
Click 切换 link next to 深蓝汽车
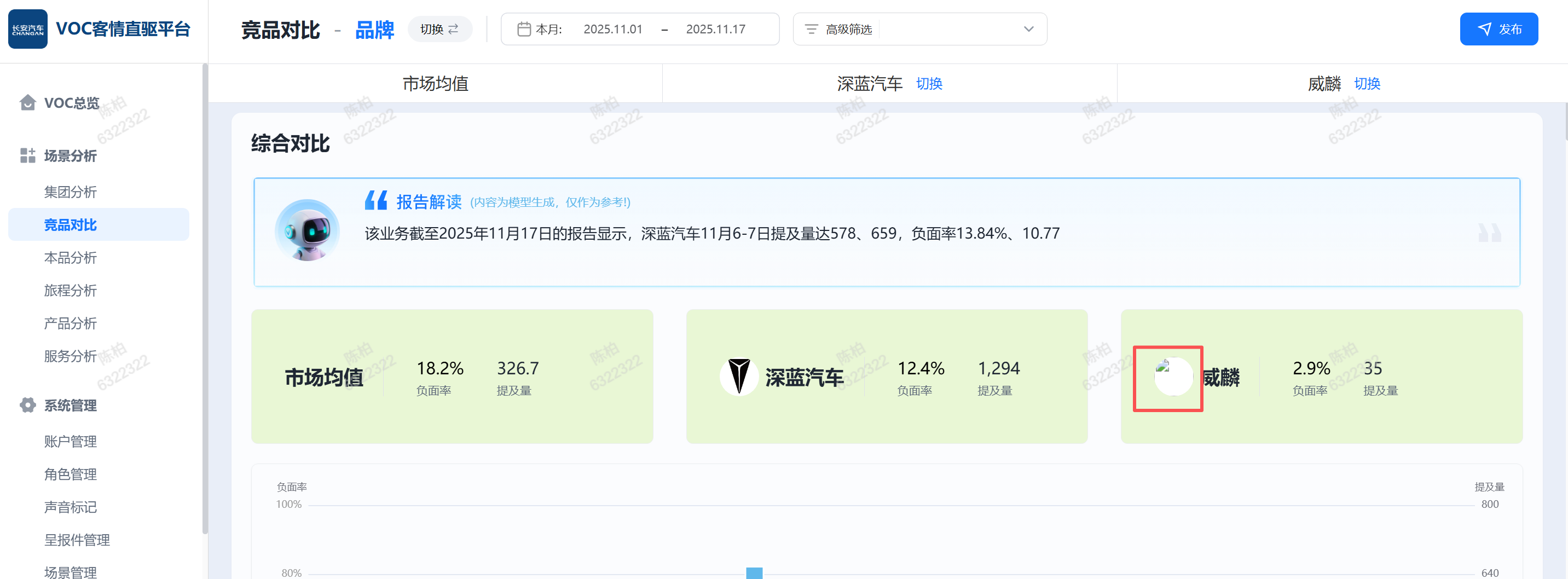tap(929, 83)
